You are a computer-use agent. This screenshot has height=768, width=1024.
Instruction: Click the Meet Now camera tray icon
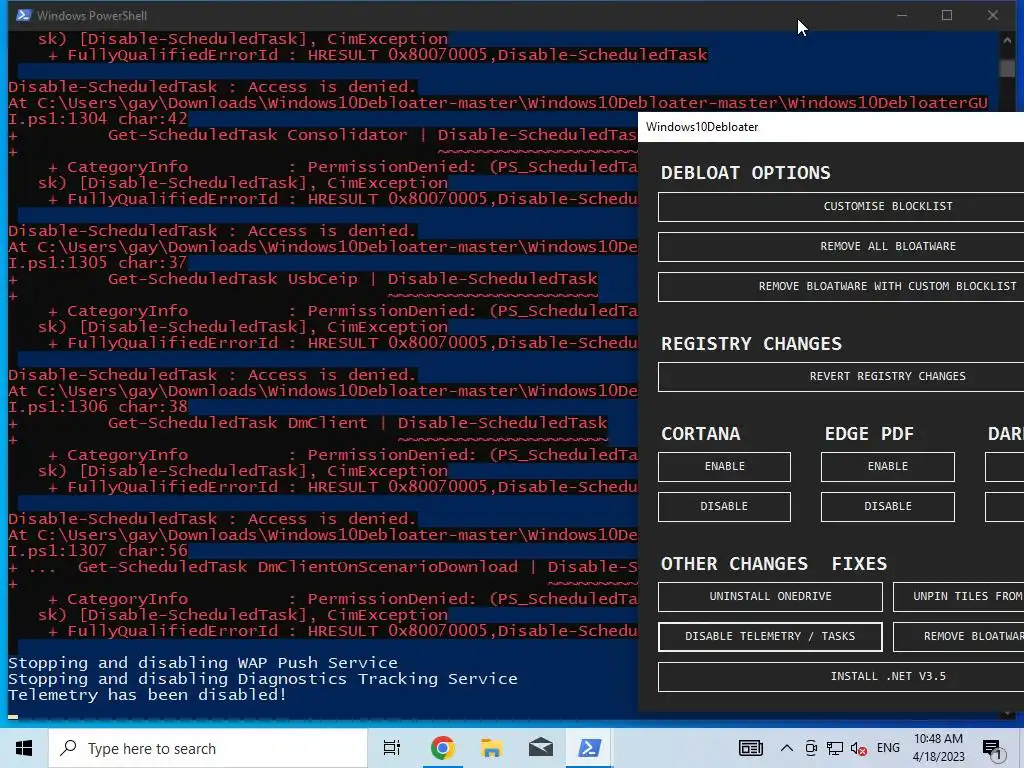point(811,748)
